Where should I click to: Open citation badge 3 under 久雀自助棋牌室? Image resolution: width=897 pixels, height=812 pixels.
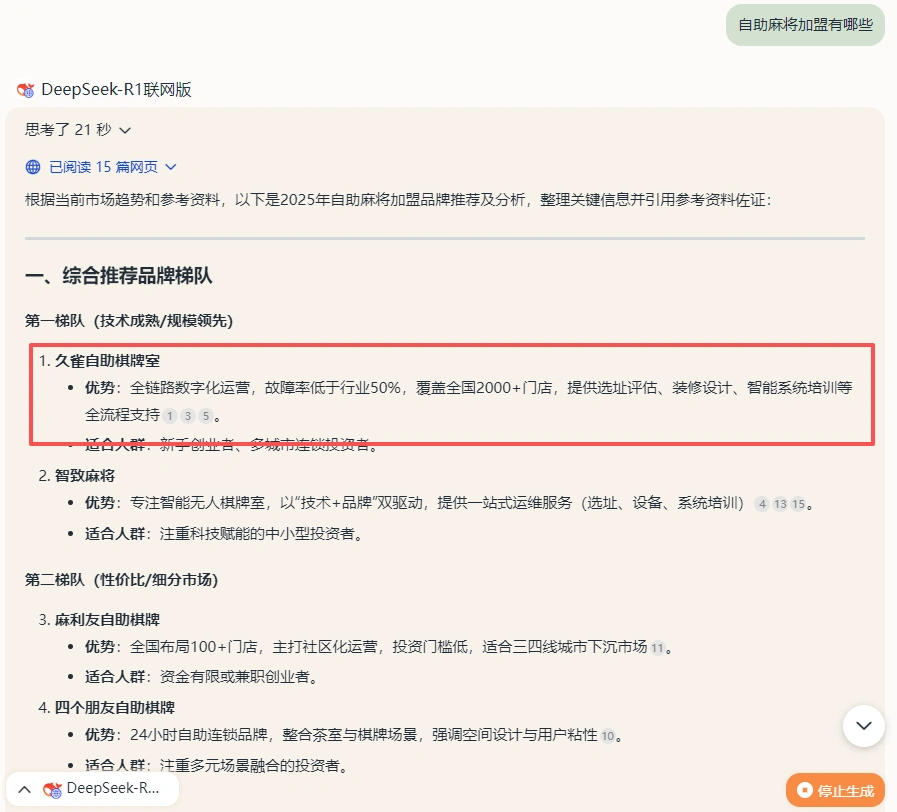(x=188, y=416)
